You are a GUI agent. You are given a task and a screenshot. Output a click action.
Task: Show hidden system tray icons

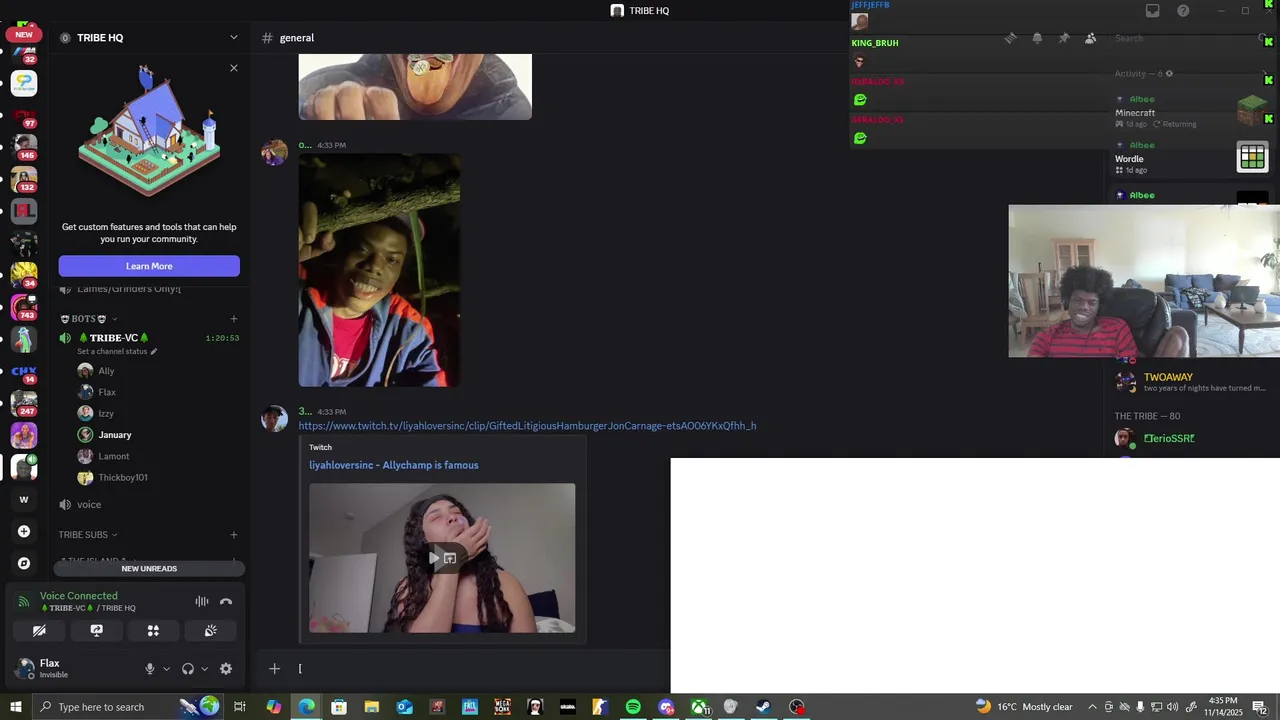pos(1092,707)
